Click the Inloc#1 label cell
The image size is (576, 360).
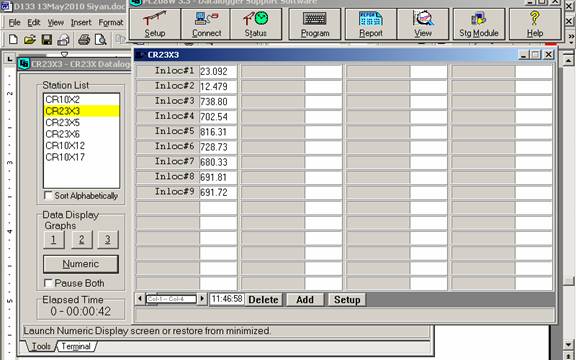[x=168, y=71]
